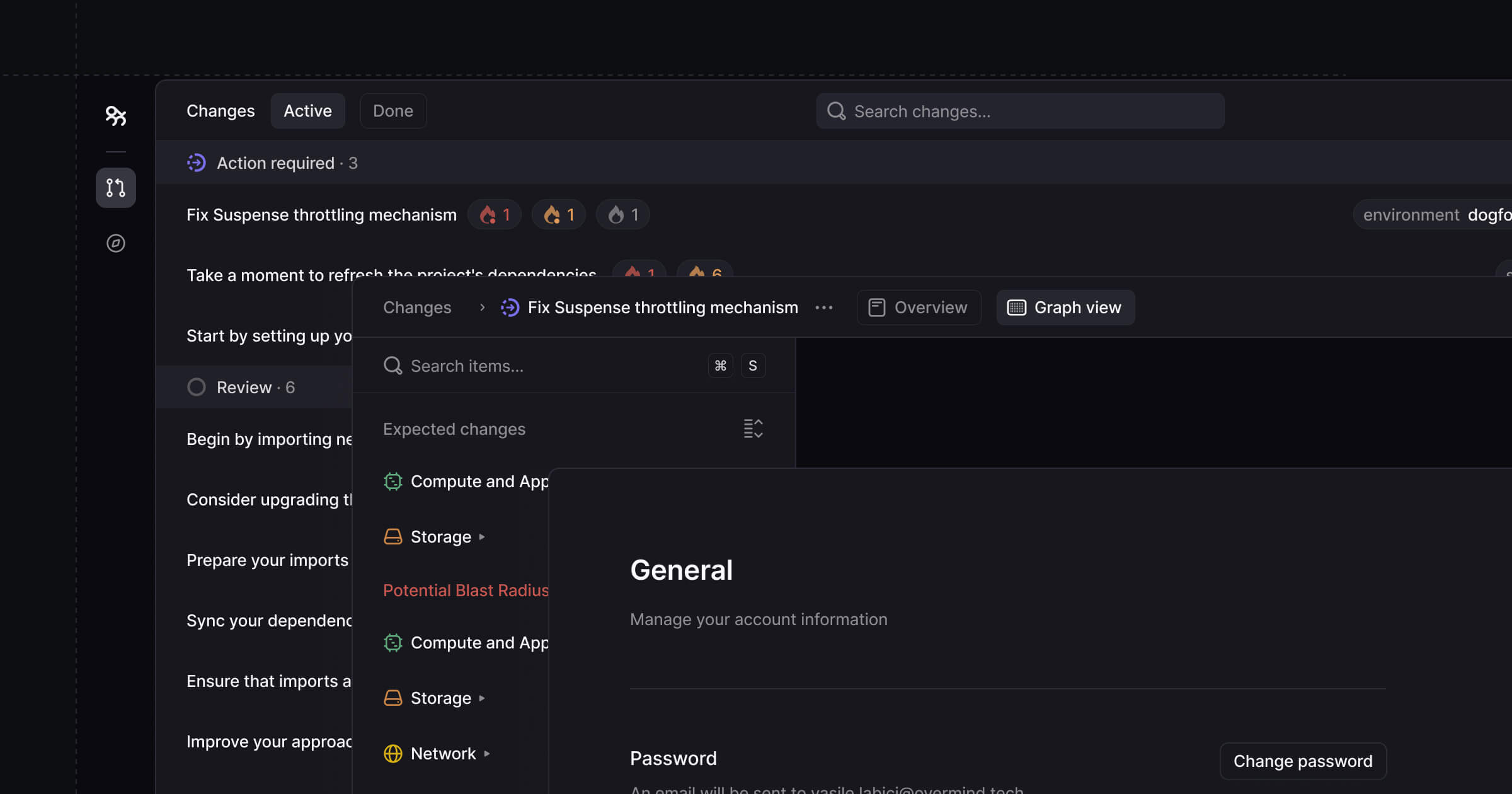Switch to the Overview tab
The height and width of the screenshot is (794, 1512).
click(919, 308)
